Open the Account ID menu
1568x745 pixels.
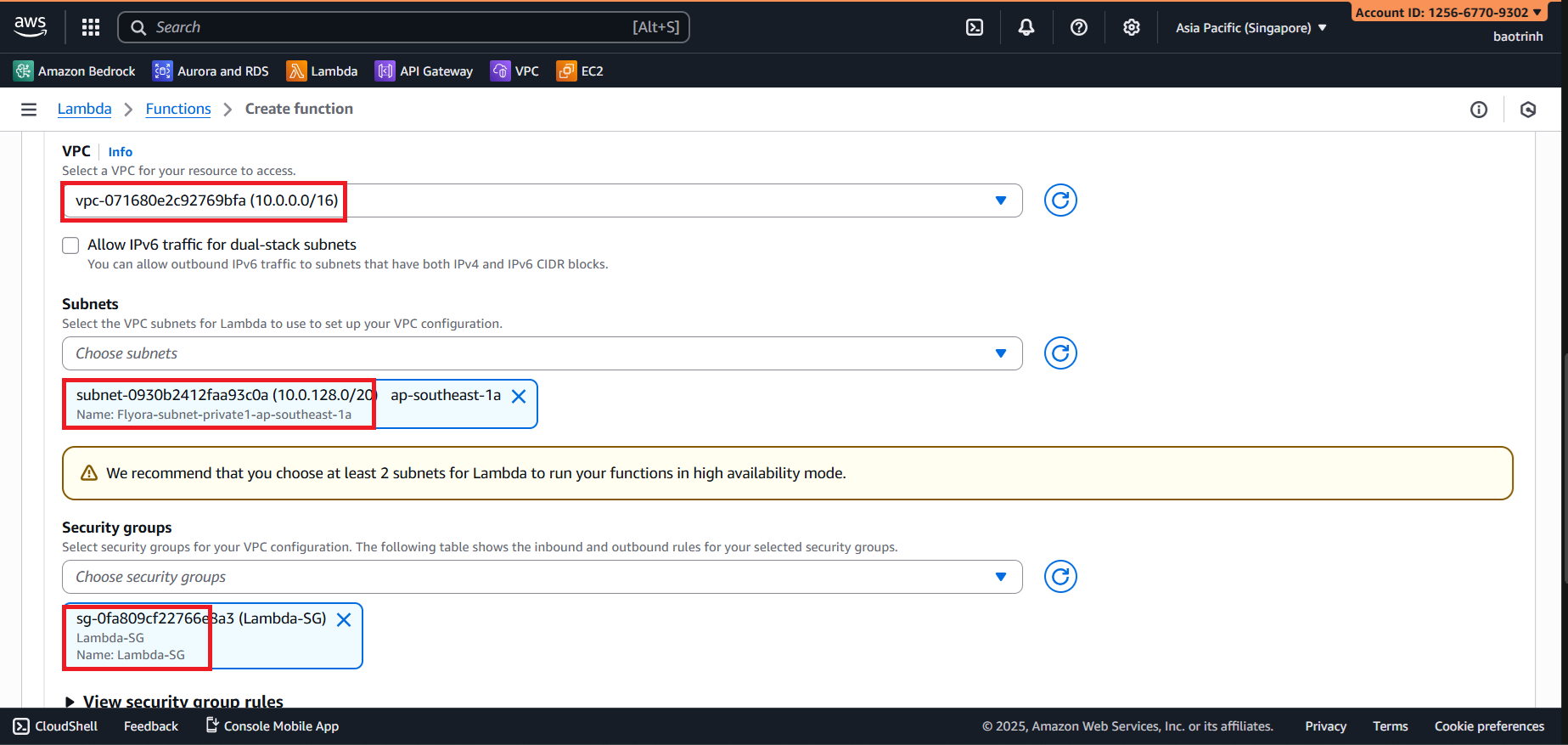1448,12
